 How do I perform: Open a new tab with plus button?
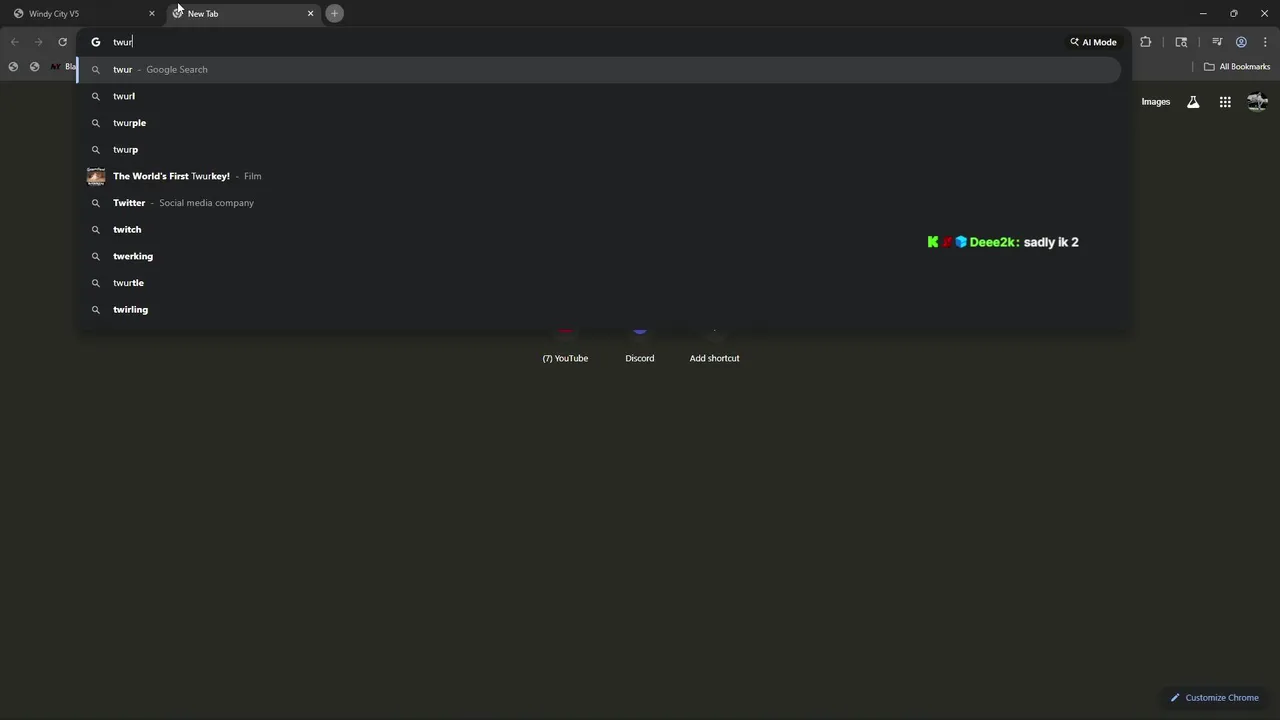click(x=335, y=13)
